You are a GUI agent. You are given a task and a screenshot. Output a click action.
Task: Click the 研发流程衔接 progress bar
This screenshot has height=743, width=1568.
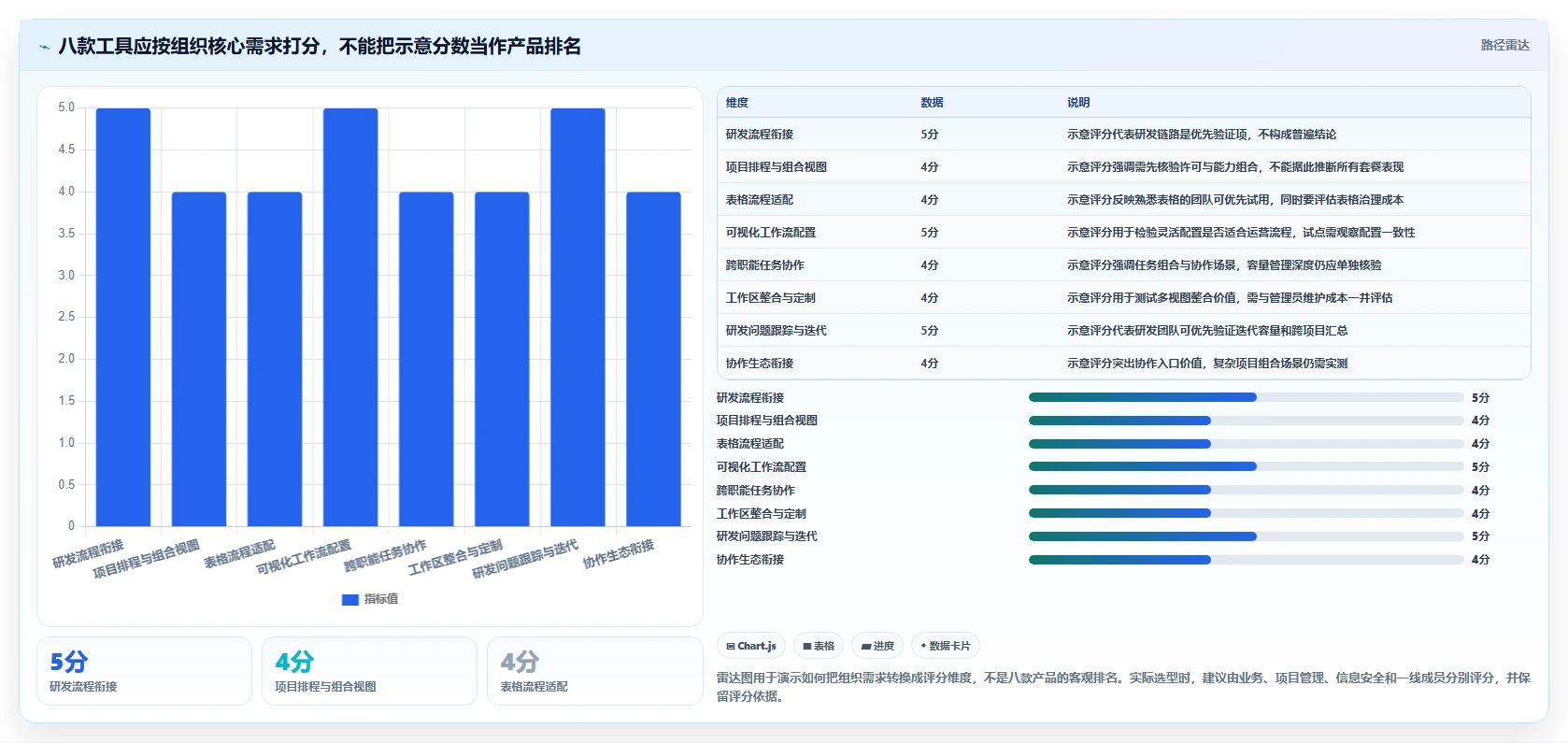click(1246, 397)
